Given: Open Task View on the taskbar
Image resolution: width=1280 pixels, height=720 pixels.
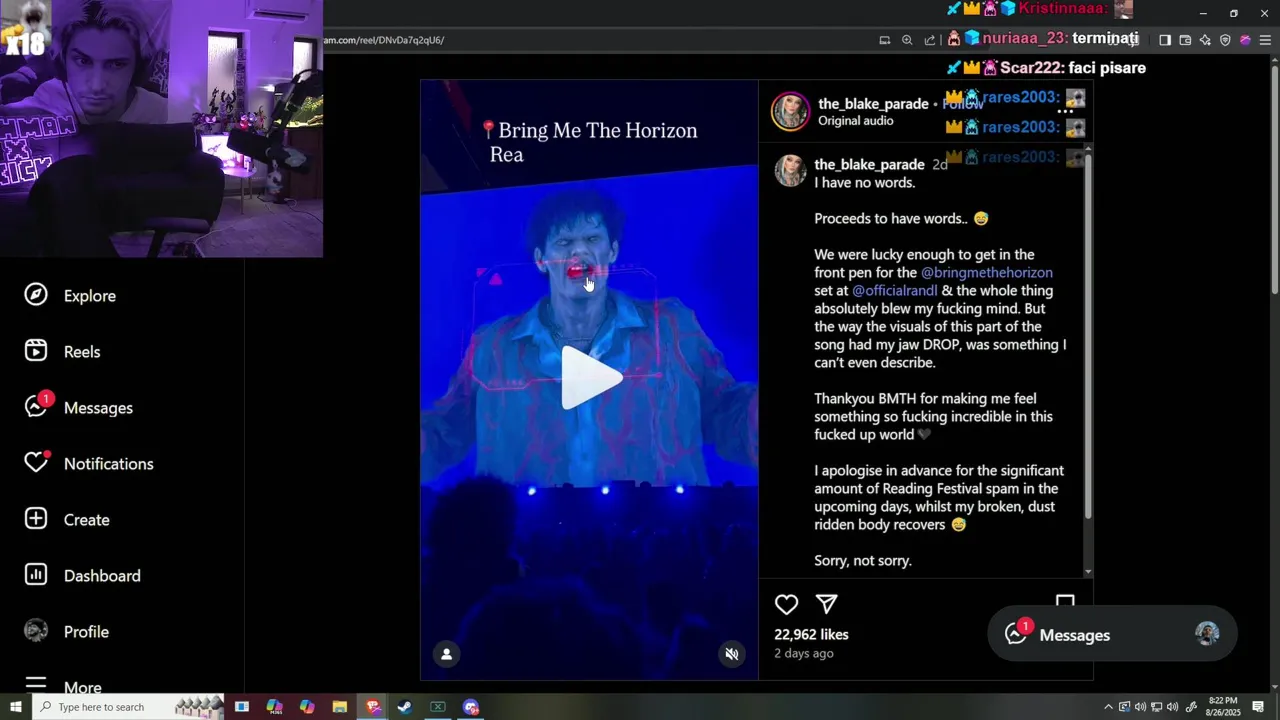Looking at the screenshot, I should [x=242, y=707].
